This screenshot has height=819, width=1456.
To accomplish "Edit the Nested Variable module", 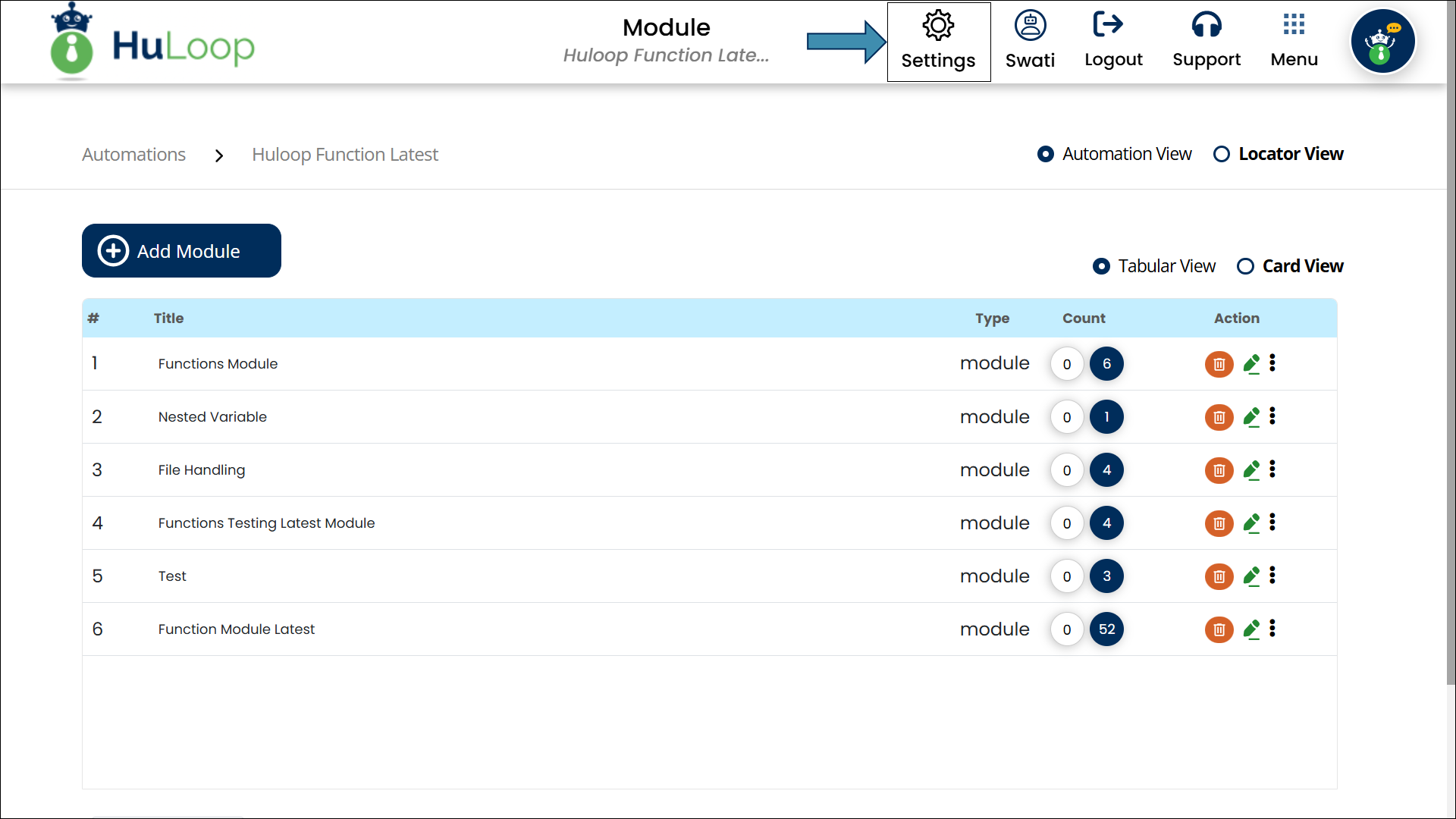I will point(1251,417).
